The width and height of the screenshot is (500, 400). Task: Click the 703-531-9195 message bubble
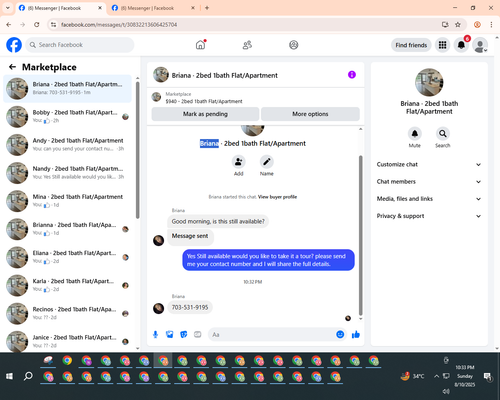pyautogui.click(x=190, y=307)
